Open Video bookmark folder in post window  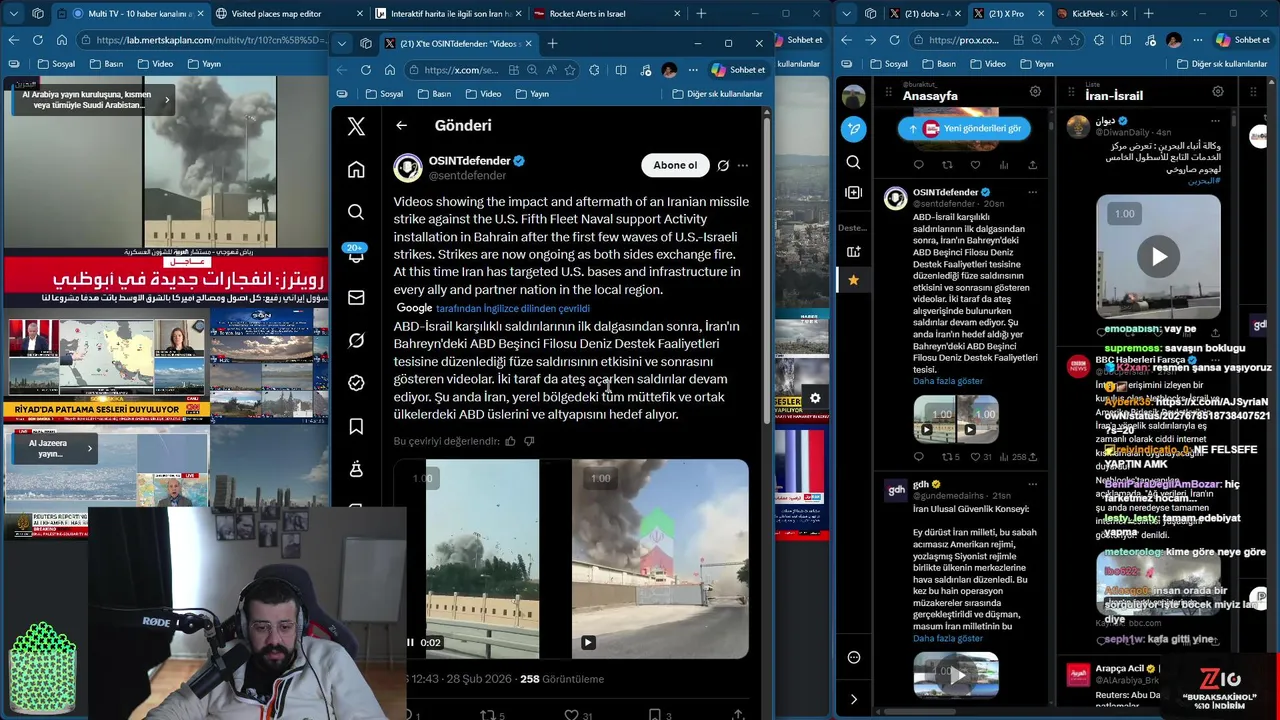pos(482,94)
